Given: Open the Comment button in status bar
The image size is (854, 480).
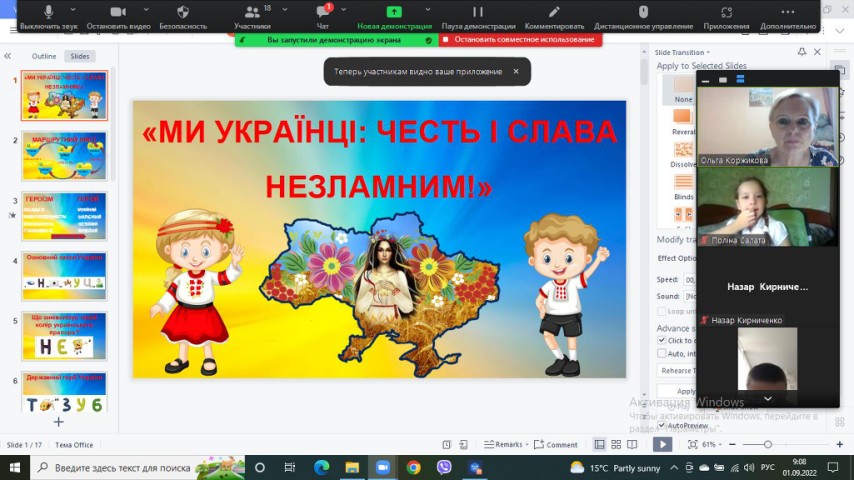Looking at the screenshot, I should pos(556,444).
